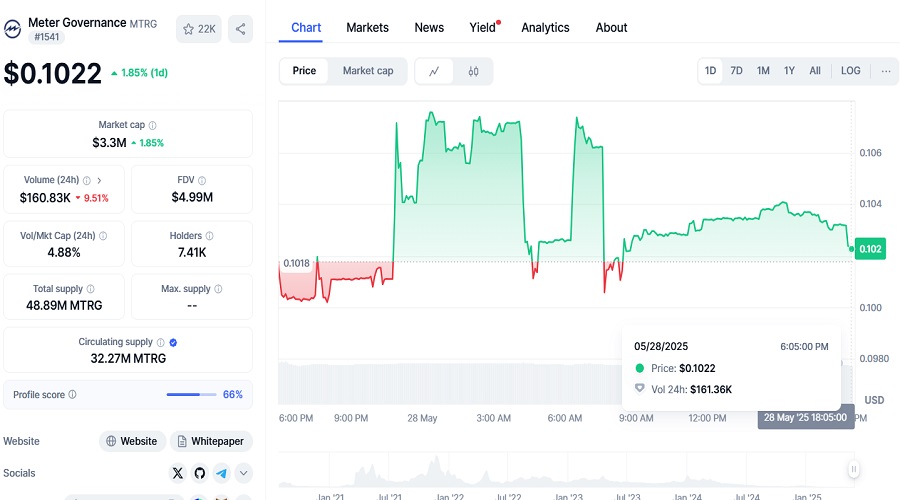This screenshot has height=500, width=900.
Task: Switch to the About tab
Action: (x=611, y=28)
